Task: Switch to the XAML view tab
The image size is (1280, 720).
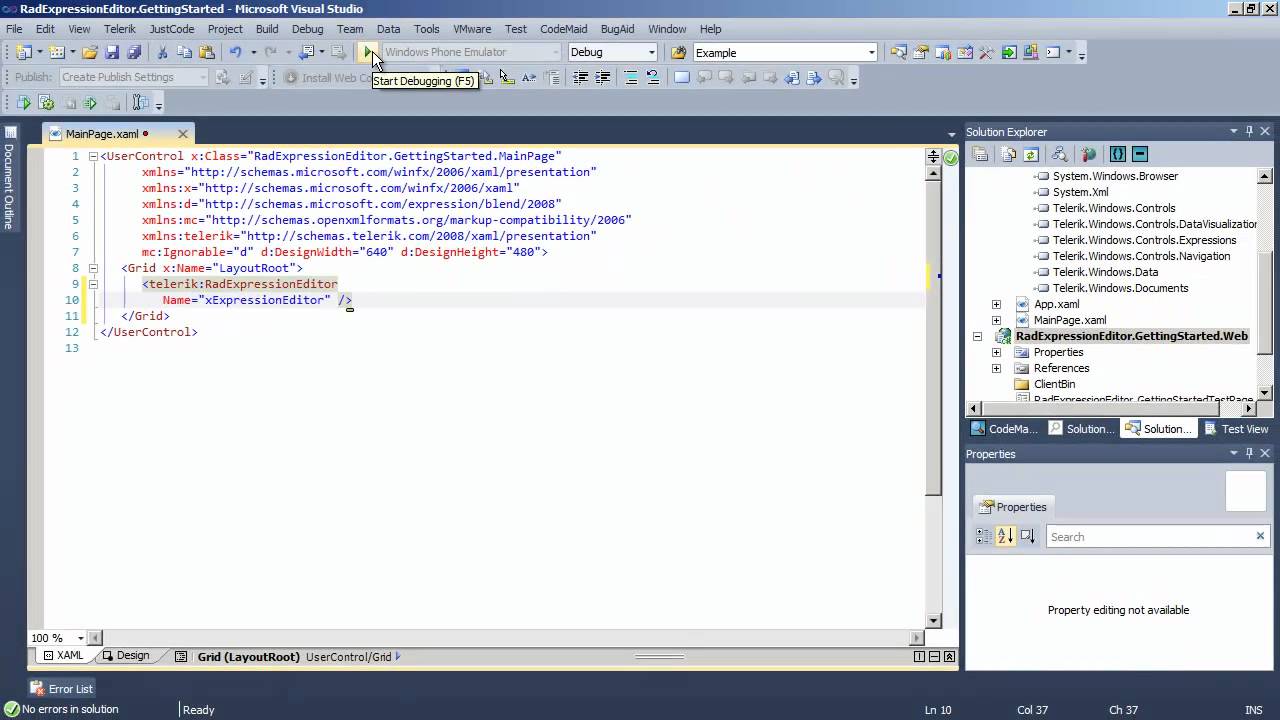Action: pyautogui.click(x=62, y=656)
